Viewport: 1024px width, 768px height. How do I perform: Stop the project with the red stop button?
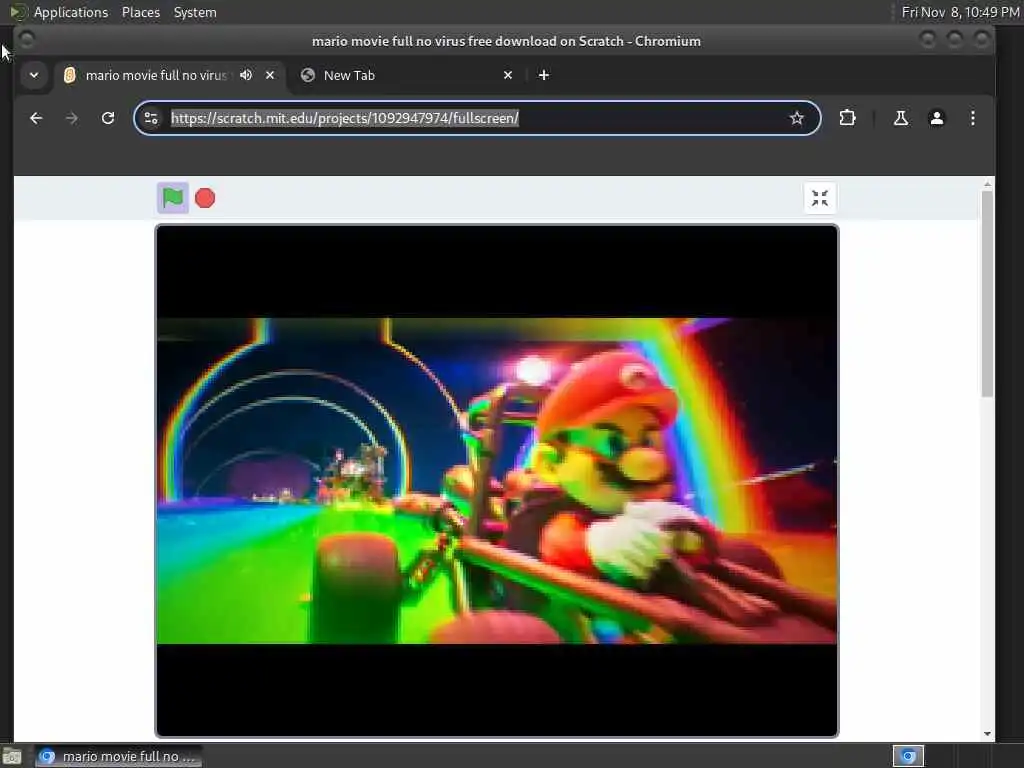click(x=205, y=198)
